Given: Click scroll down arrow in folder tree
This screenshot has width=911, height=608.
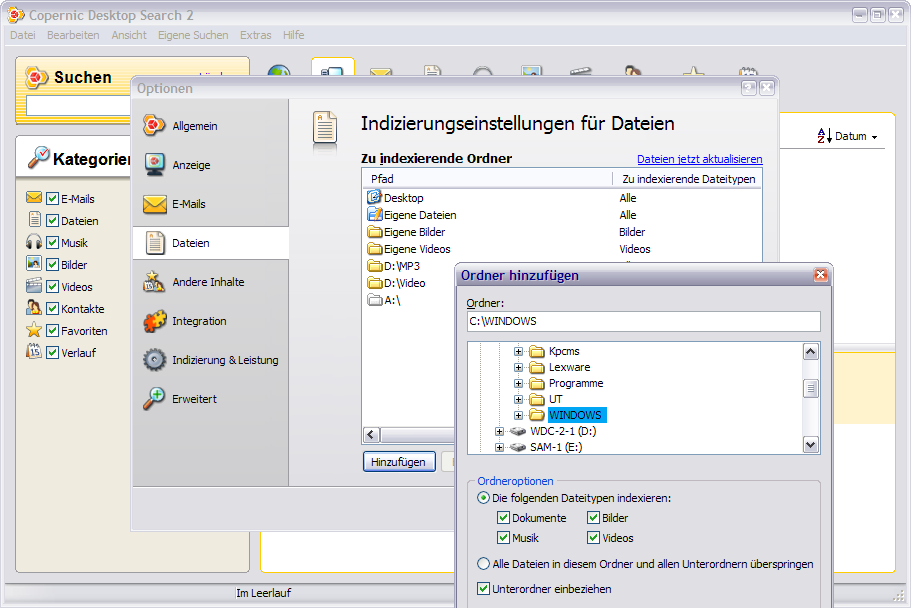Looking at the screenshot, I should tap(810, 445).
